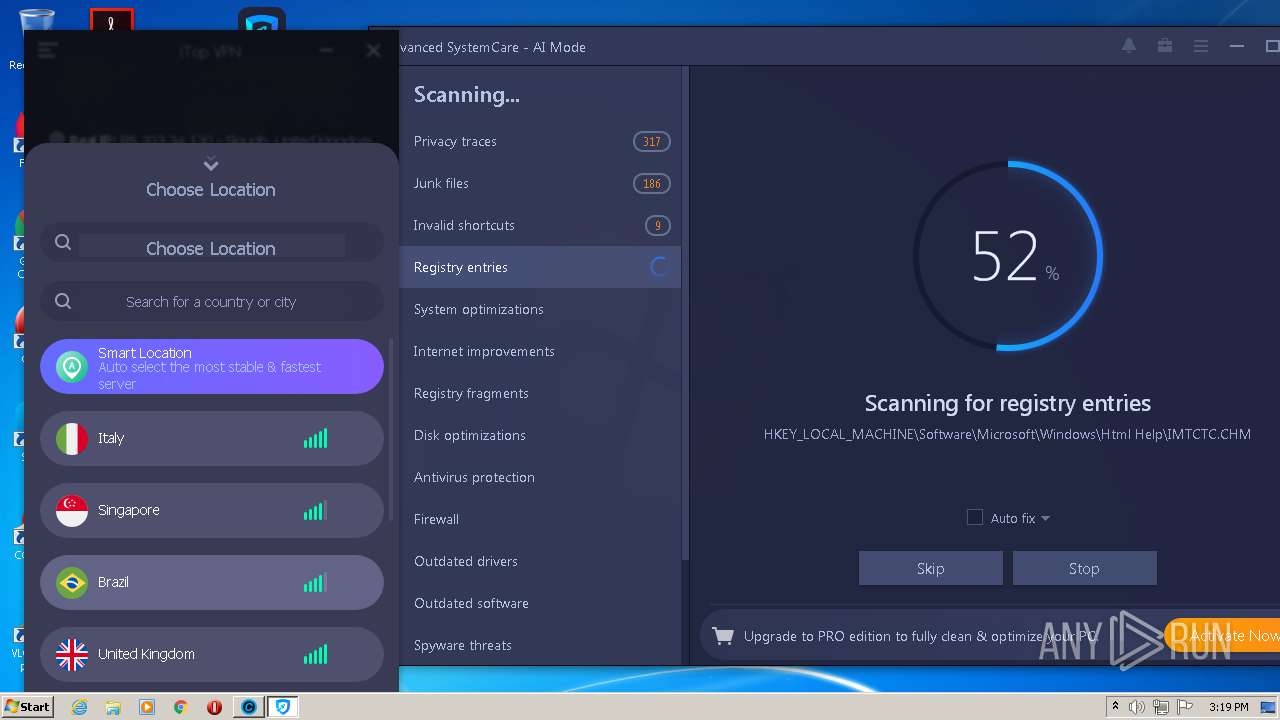The width and height of the screenshot is (1280, 720).
Task: Open the toolbox briefcase icon in SystemCare
Action: 1165,46
